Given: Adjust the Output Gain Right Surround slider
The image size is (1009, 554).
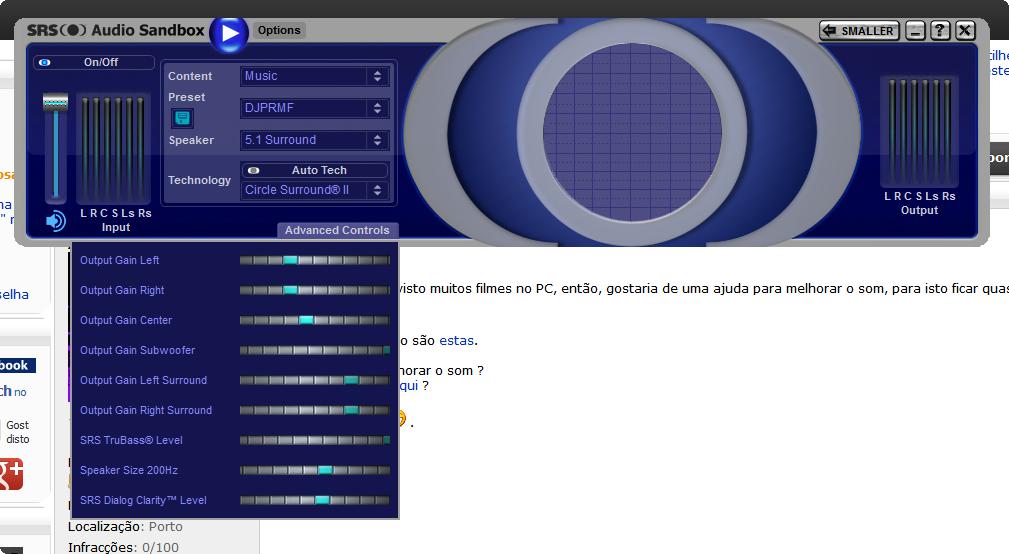Looking at the screenshot, I should coord(315,410).
